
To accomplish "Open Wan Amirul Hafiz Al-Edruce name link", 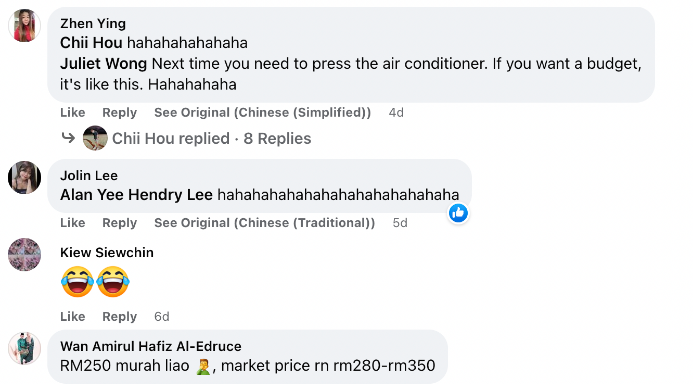I will 151,346.
